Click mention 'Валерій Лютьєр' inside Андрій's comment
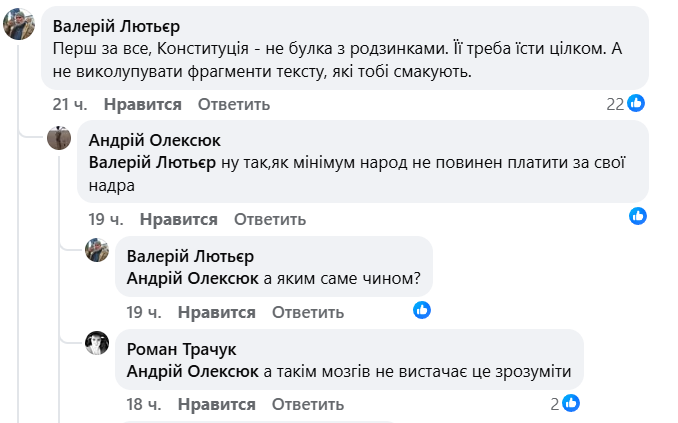Image resolution: width=678 pixels, height=423 pixels. (x=152, y=162)
